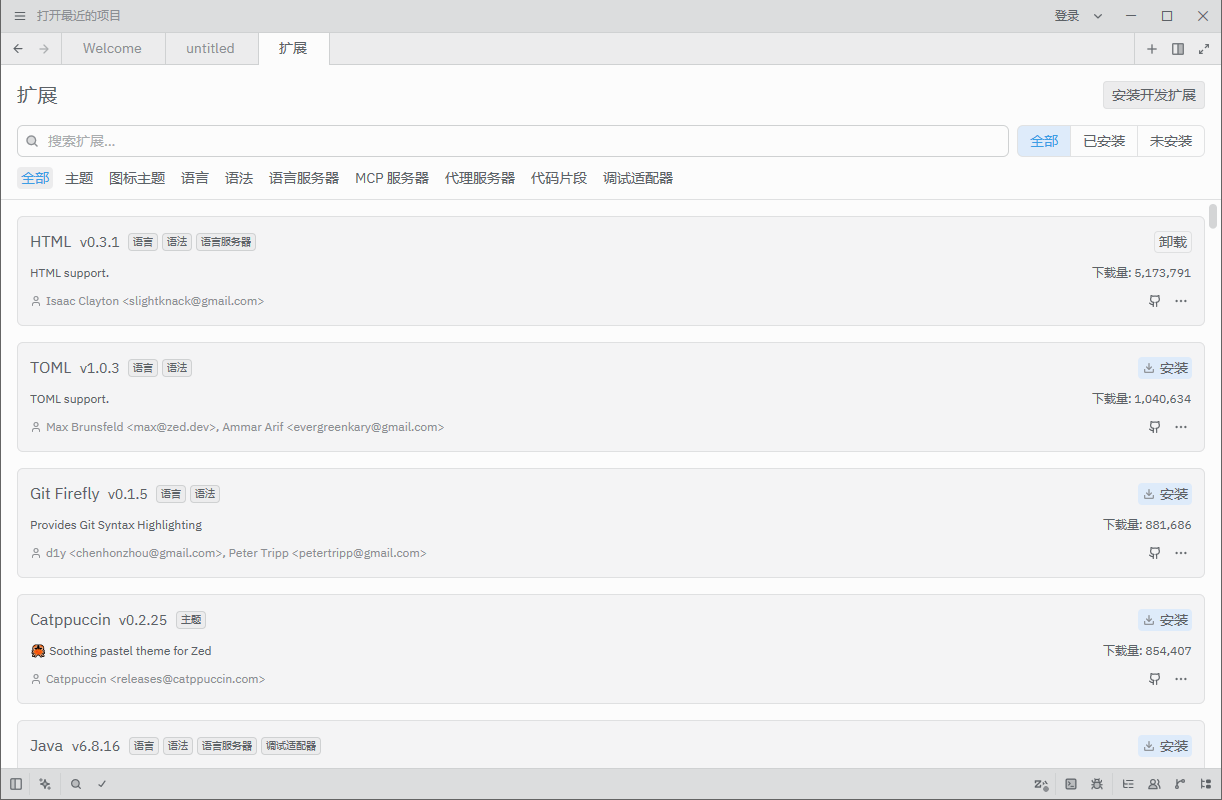Screen dimensions: 1222x800
Task: Filter extensions by 主题
Action: 79,178
